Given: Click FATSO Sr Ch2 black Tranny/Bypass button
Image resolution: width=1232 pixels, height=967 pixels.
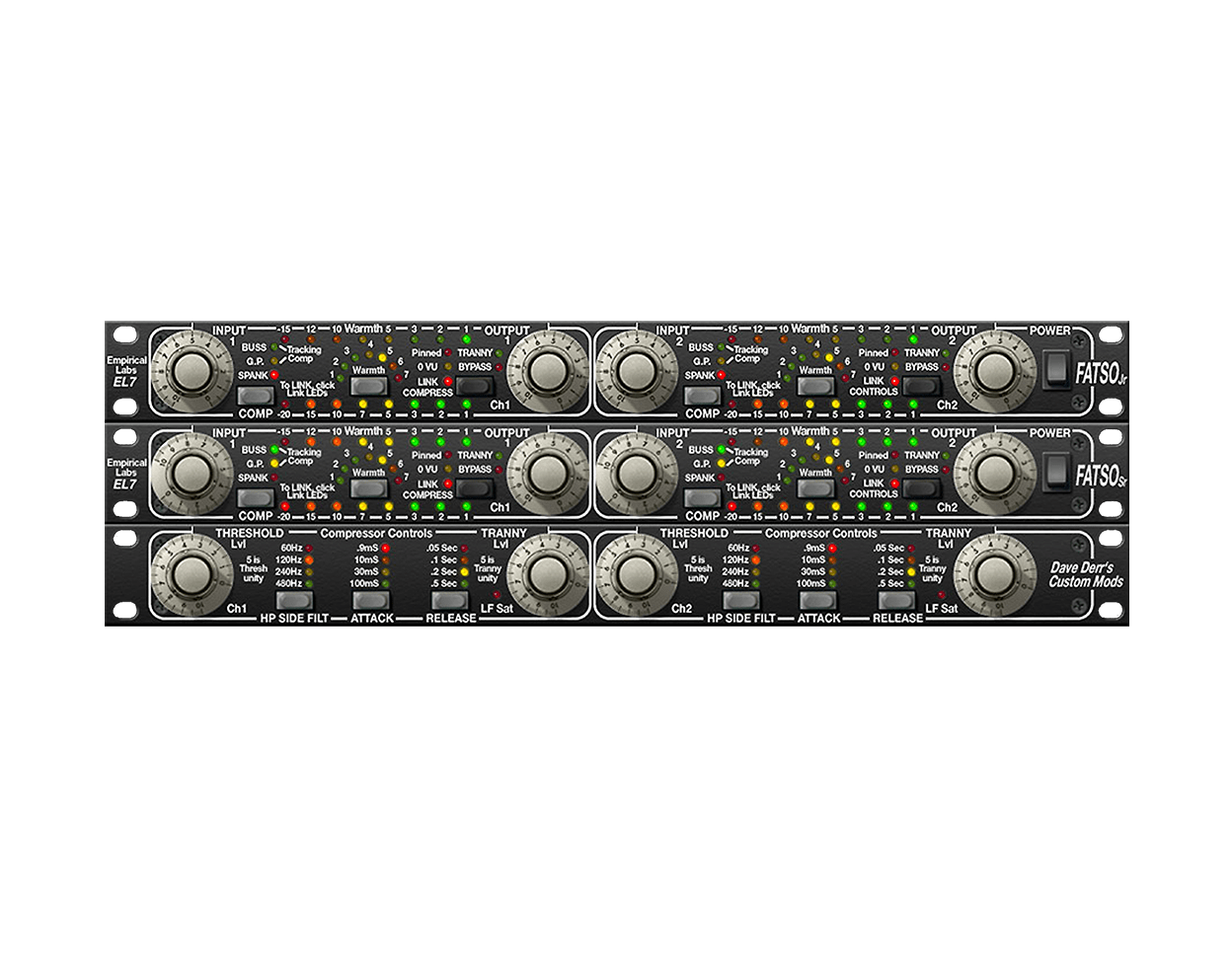Looking at the screenshot, I should [x=921, y=488].
